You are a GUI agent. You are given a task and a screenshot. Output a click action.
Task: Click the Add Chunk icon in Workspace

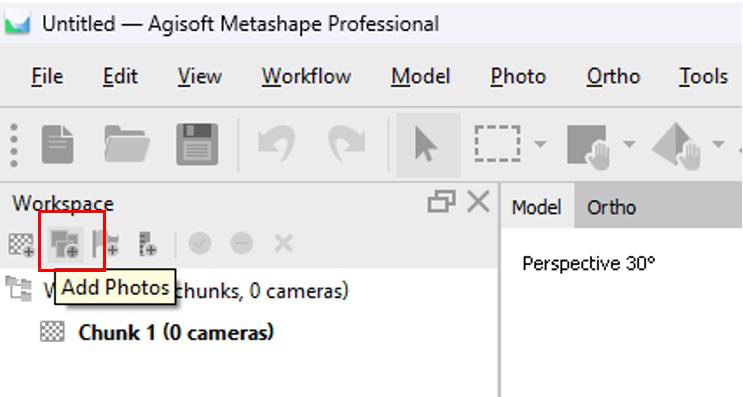click(x=21, y=244)
